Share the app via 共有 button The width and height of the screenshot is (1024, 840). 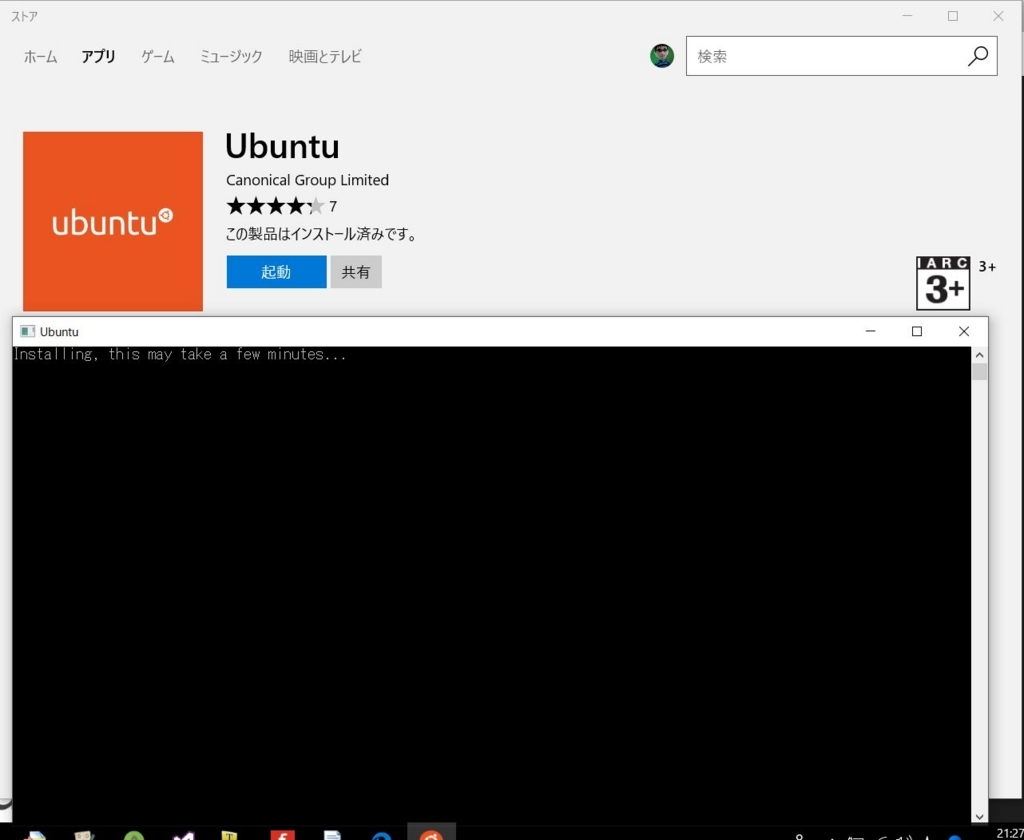356,272
